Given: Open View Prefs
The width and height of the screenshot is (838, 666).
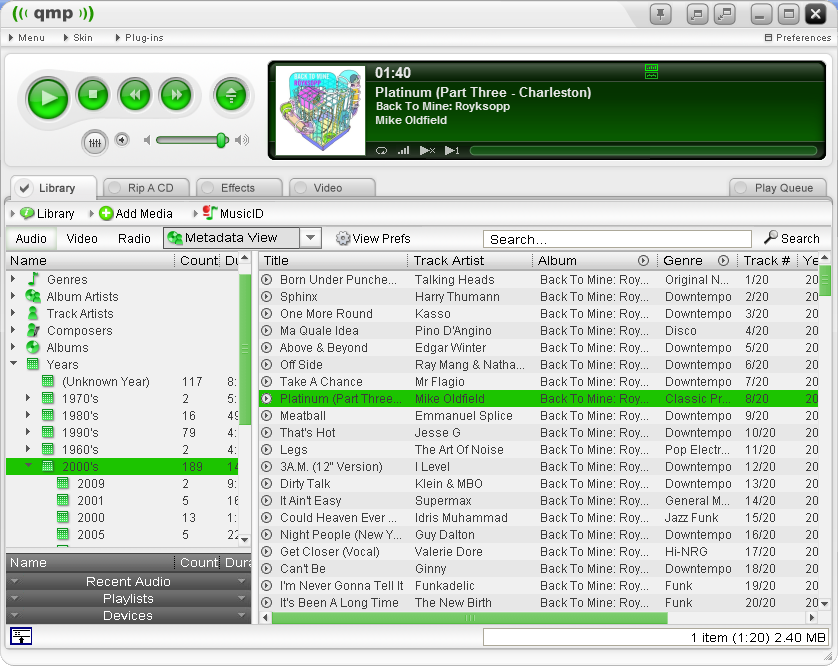Looking at the screenshot, I should coord(373,239).
